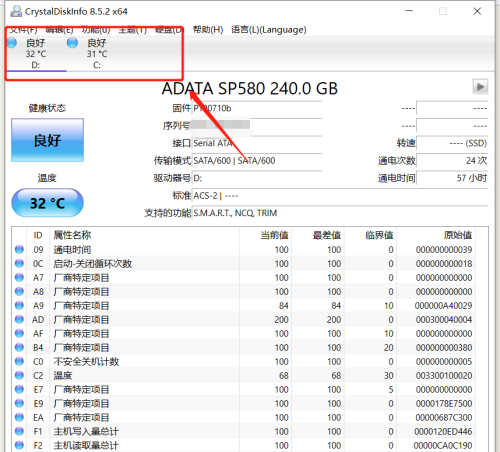This screenshot has width=500, height=452.
Task: Select the 启动-关闭循环次数 attribute row
Action: coord(245,264)
